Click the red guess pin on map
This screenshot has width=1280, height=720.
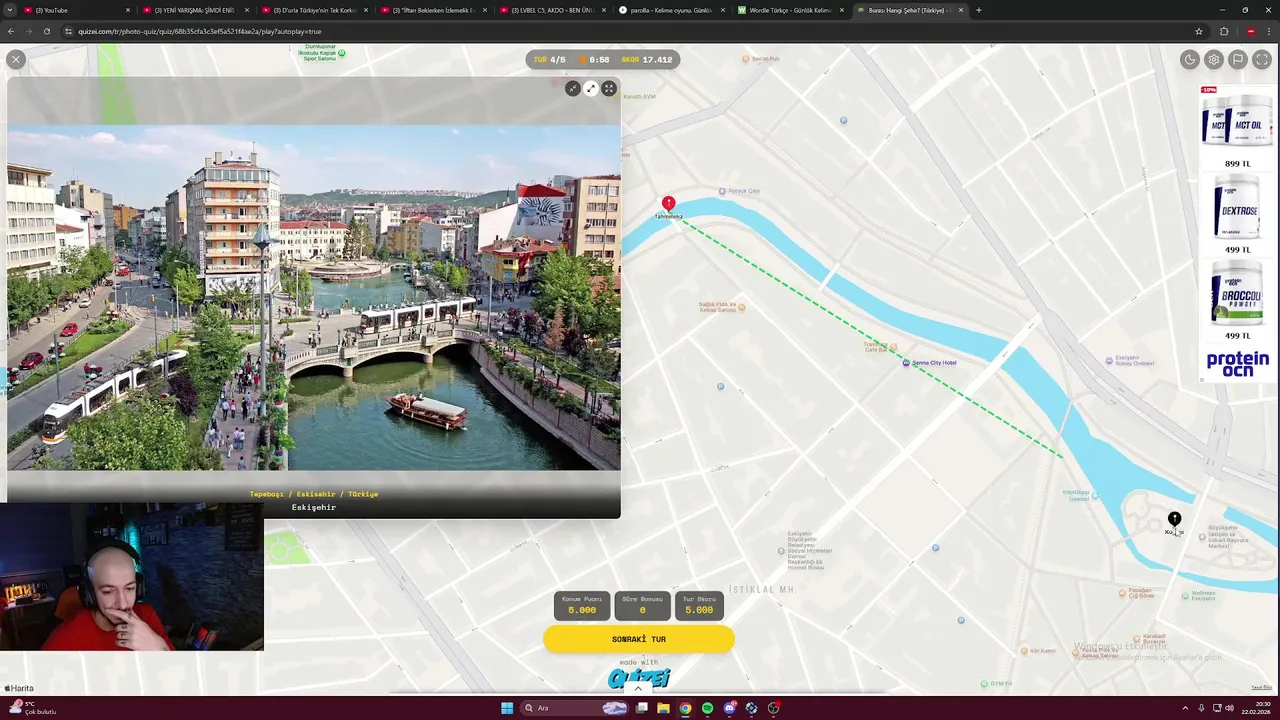[668, 205]
